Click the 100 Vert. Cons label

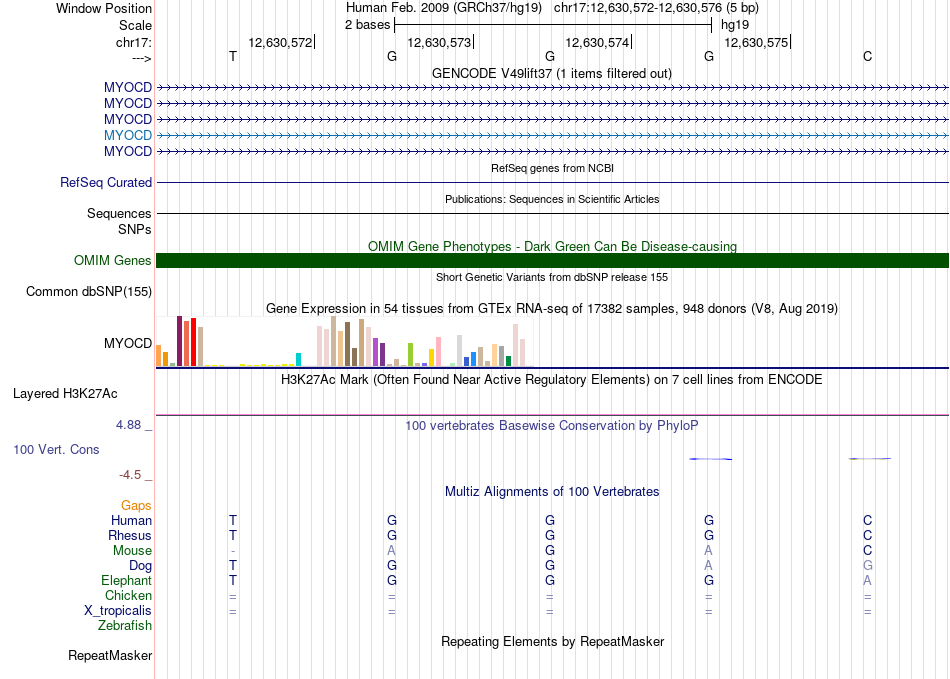[x=56, y=450]
